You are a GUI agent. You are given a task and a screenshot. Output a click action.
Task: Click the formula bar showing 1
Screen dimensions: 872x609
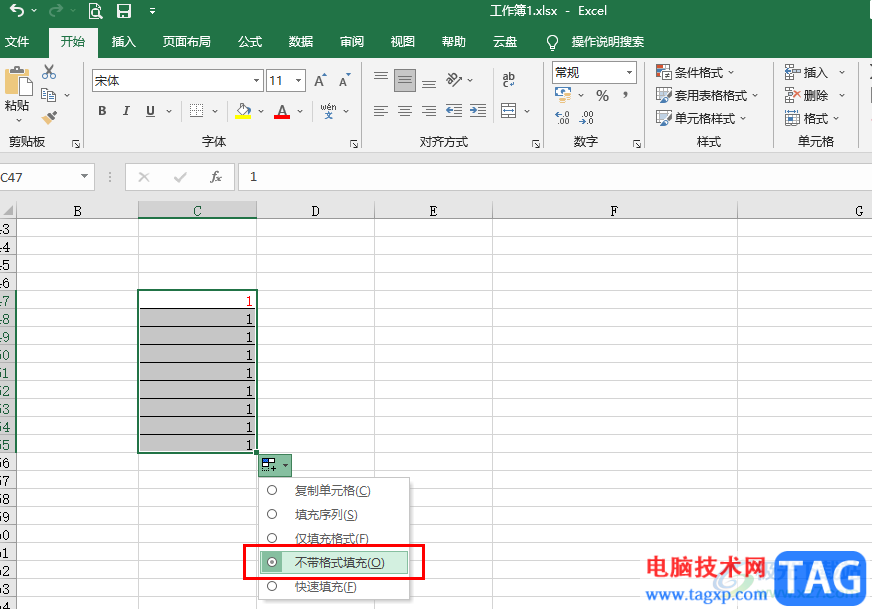coord(554,177)
